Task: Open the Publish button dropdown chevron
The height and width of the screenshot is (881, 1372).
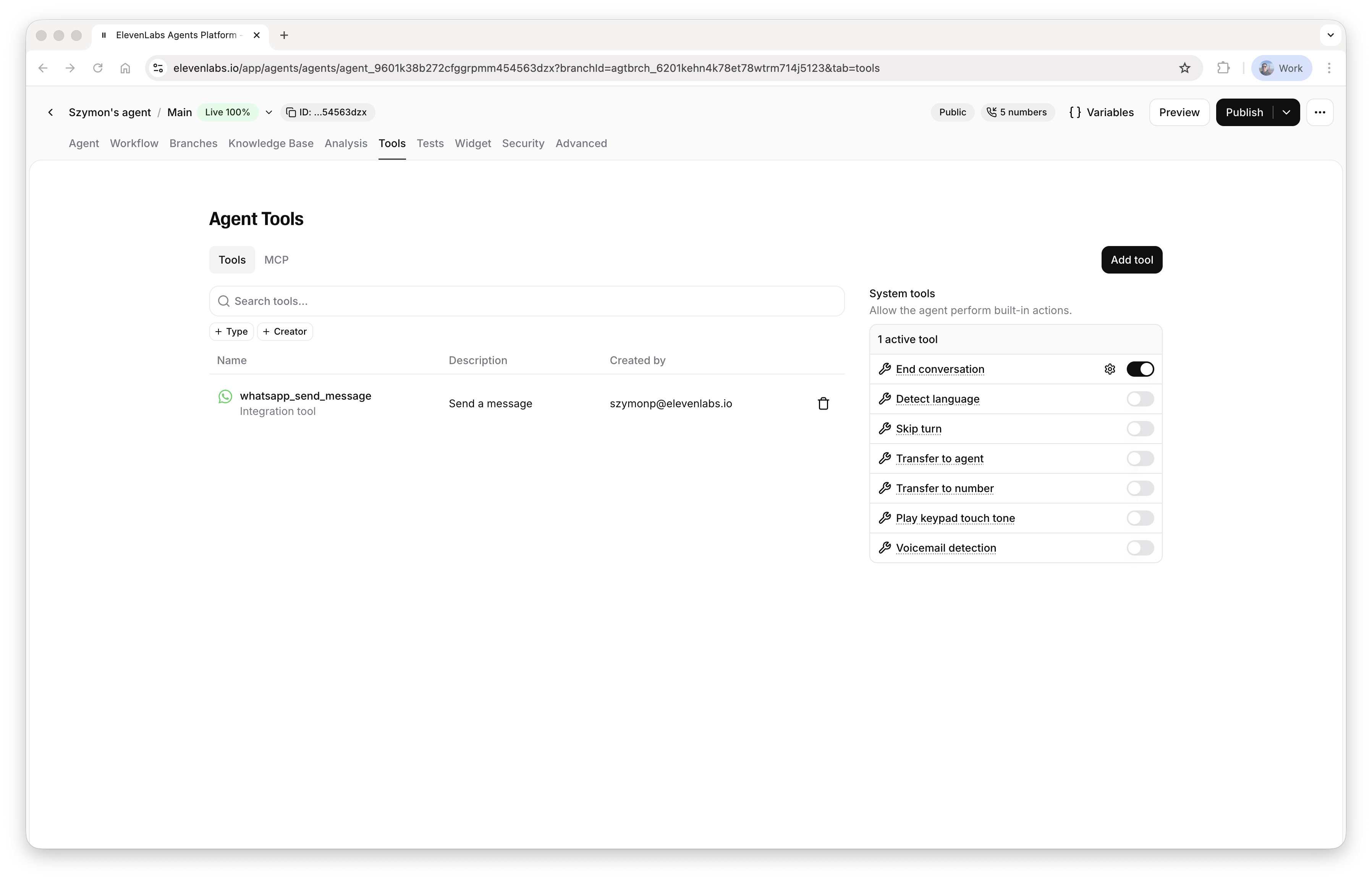Action: (1287, 112)
